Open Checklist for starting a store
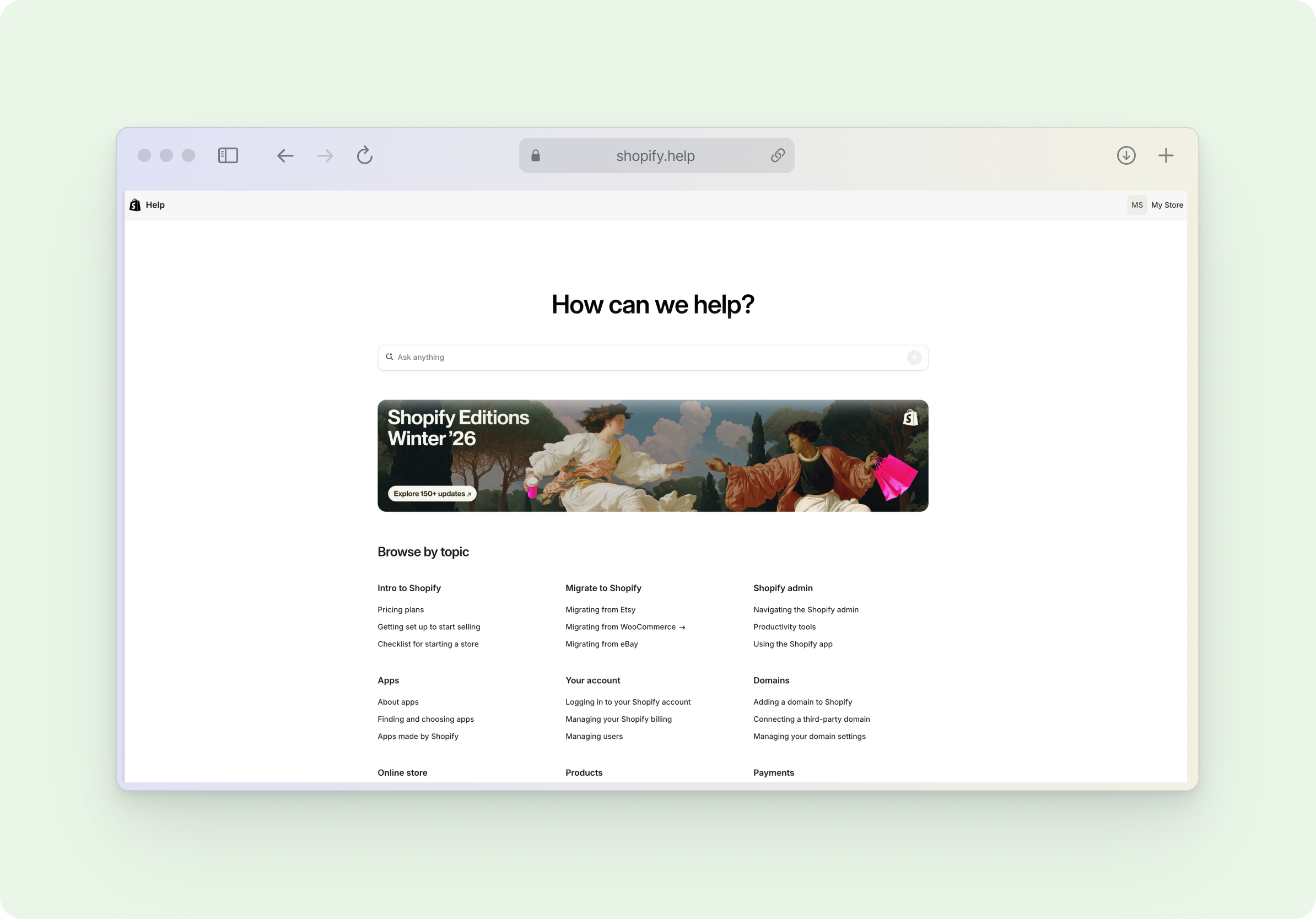Screen dimensions: 1316x919 click(428, 644)
